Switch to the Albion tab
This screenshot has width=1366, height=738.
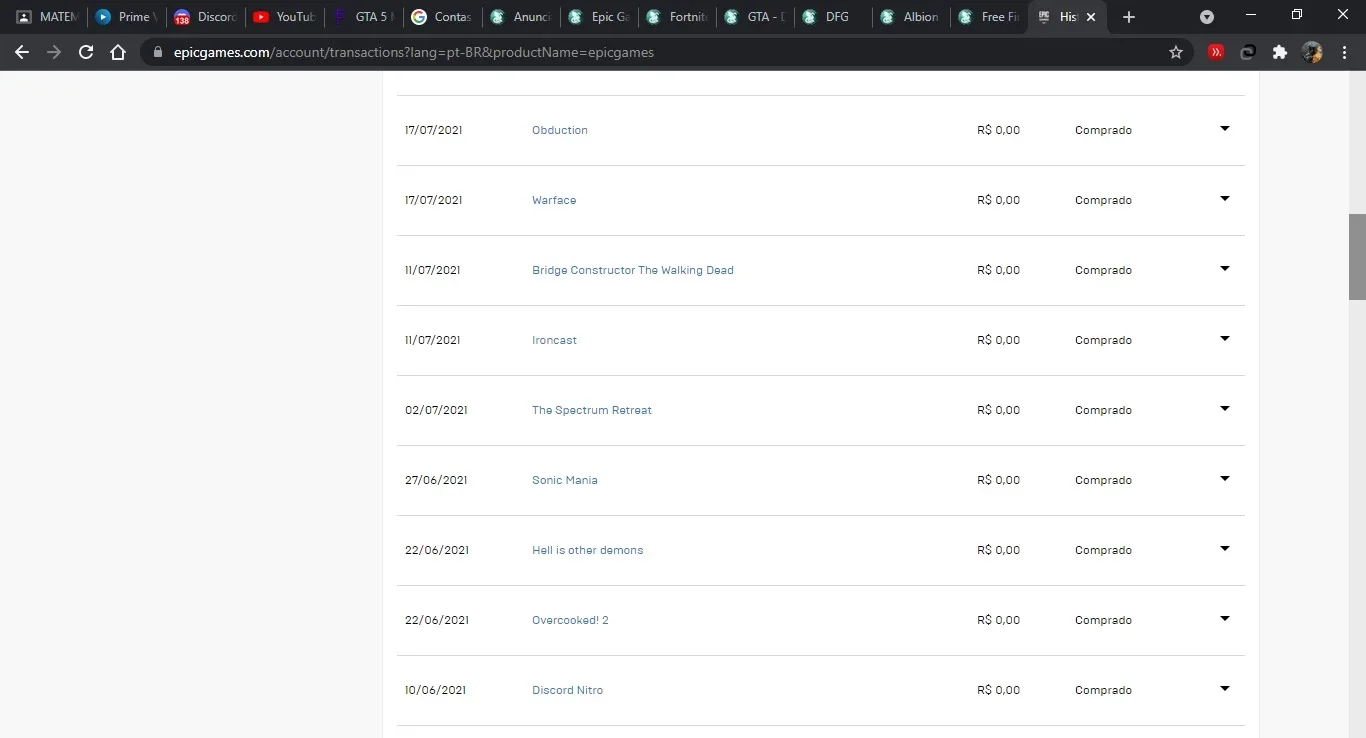(x=910, y=17)
